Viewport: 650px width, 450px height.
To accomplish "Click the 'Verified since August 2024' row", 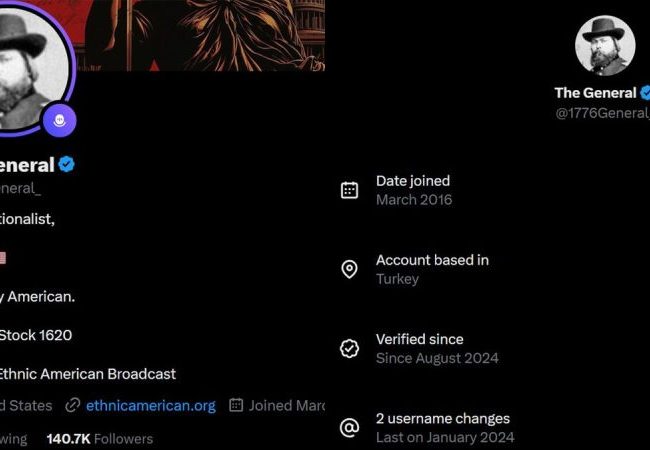I will click(419, 348).
